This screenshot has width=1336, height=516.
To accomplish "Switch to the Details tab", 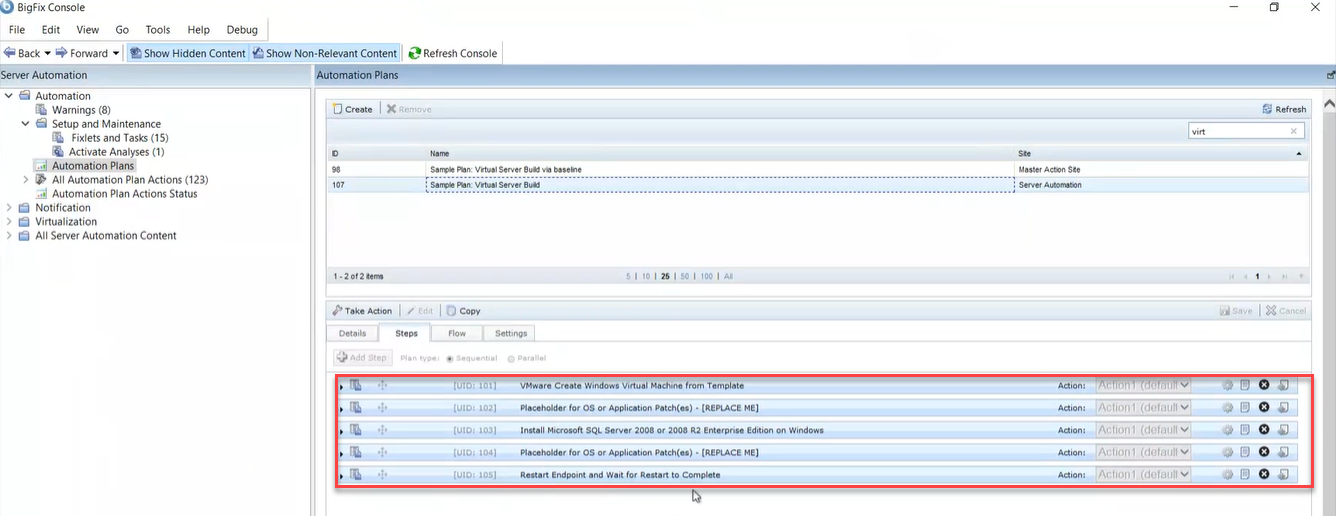I will point(352,333).
